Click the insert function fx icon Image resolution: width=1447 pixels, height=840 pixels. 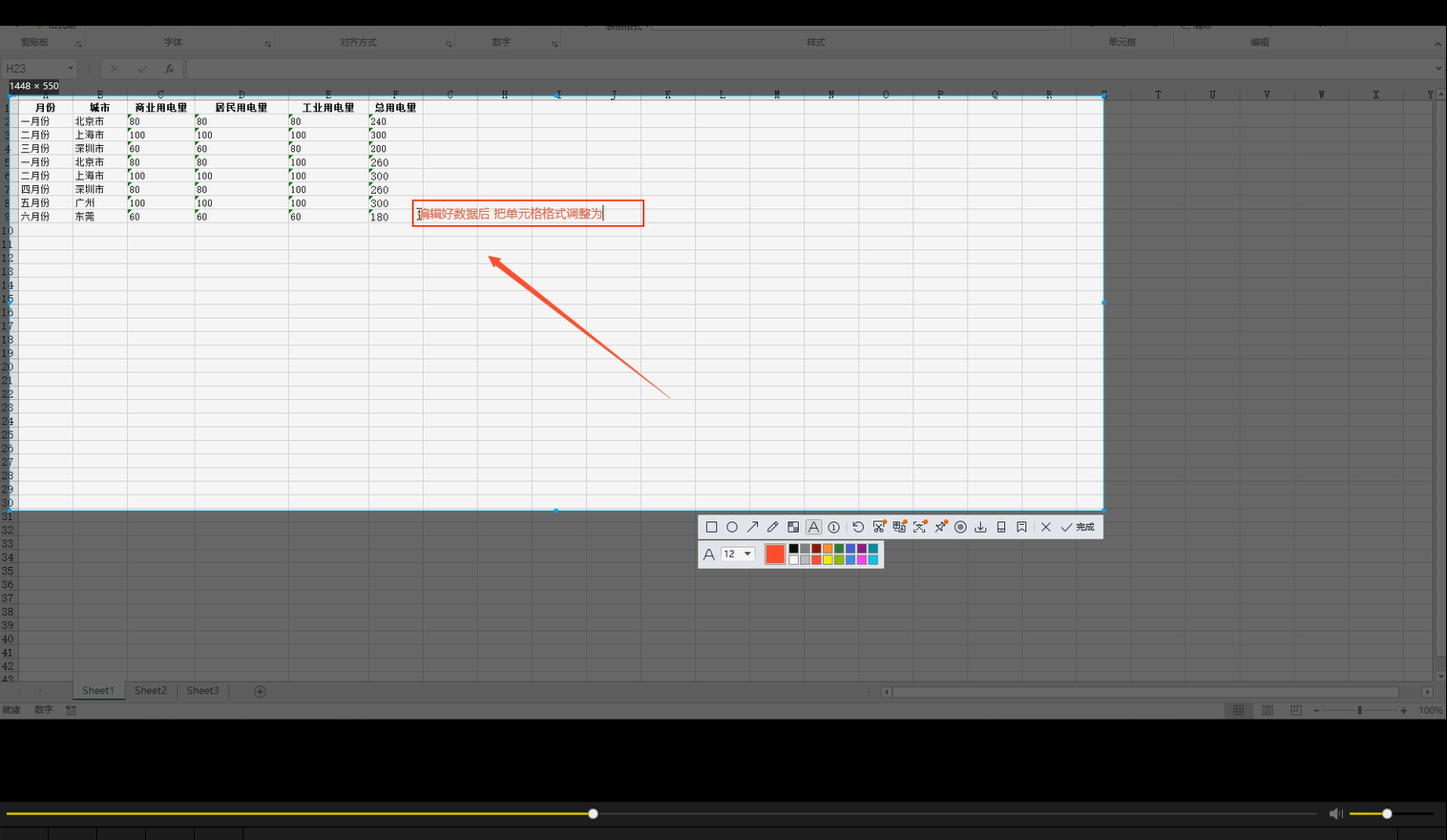point(169,69)
